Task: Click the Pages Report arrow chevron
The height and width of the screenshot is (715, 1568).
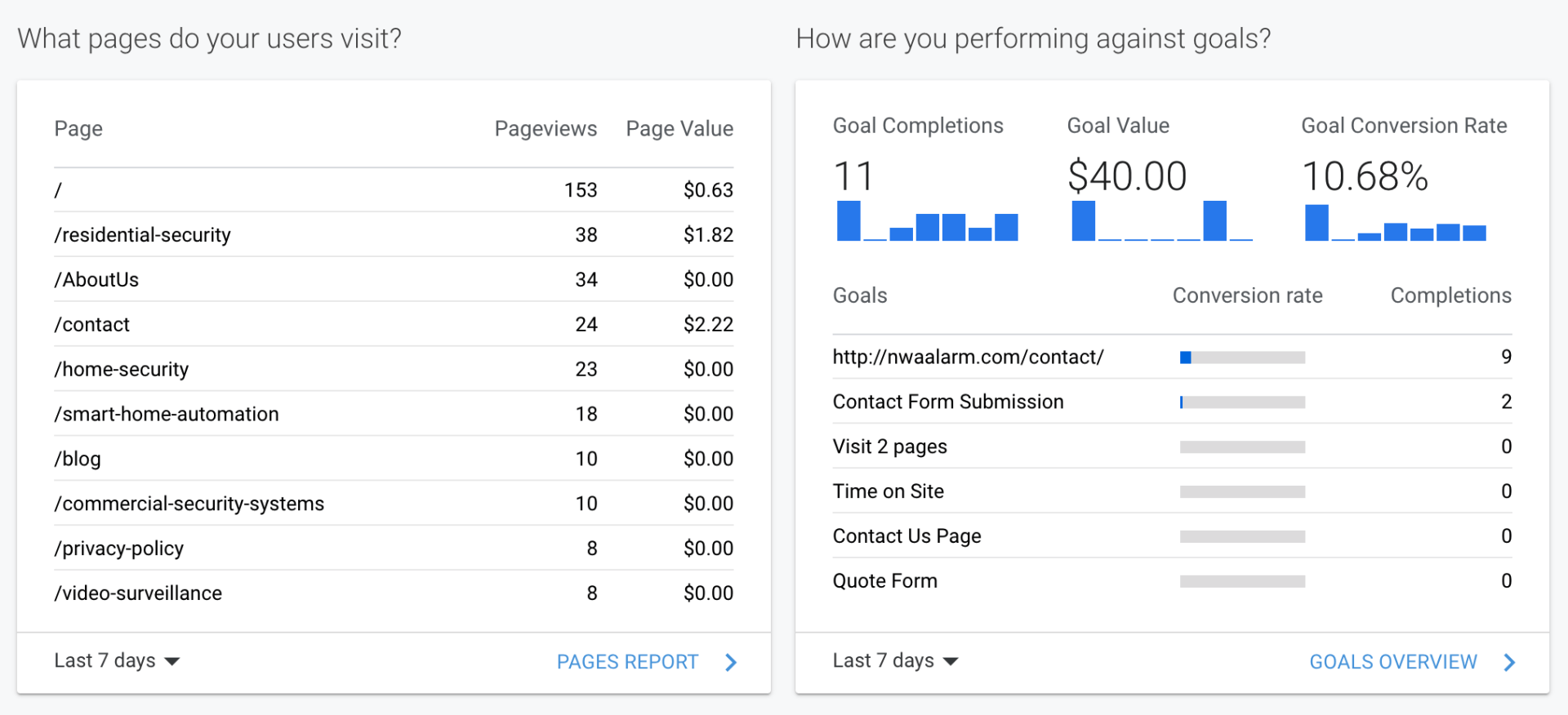Action: 731,662
